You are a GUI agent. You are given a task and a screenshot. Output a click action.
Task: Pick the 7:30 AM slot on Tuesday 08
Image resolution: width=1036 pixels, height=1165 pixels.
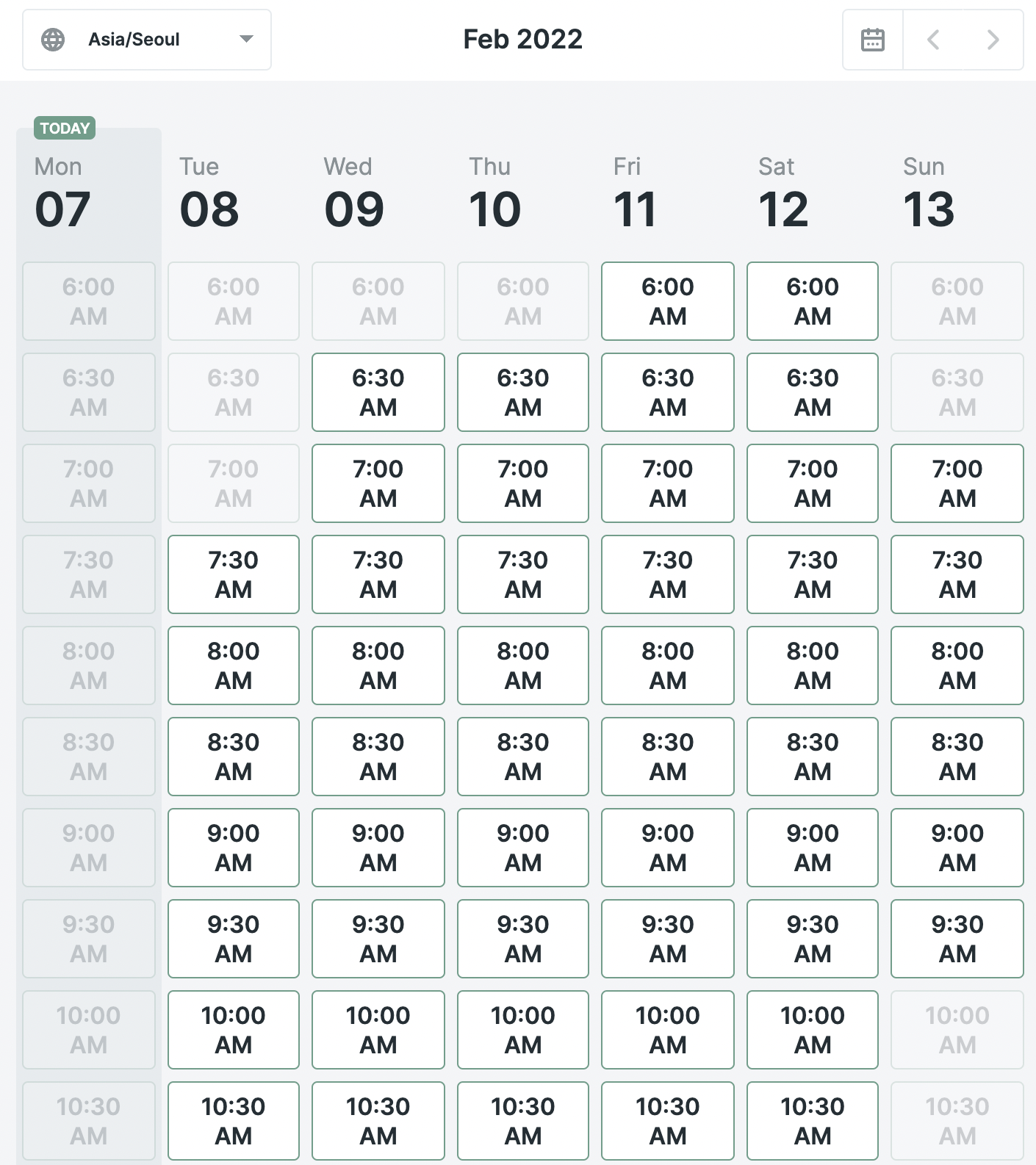pyautogui.click(x=233, y=574)
